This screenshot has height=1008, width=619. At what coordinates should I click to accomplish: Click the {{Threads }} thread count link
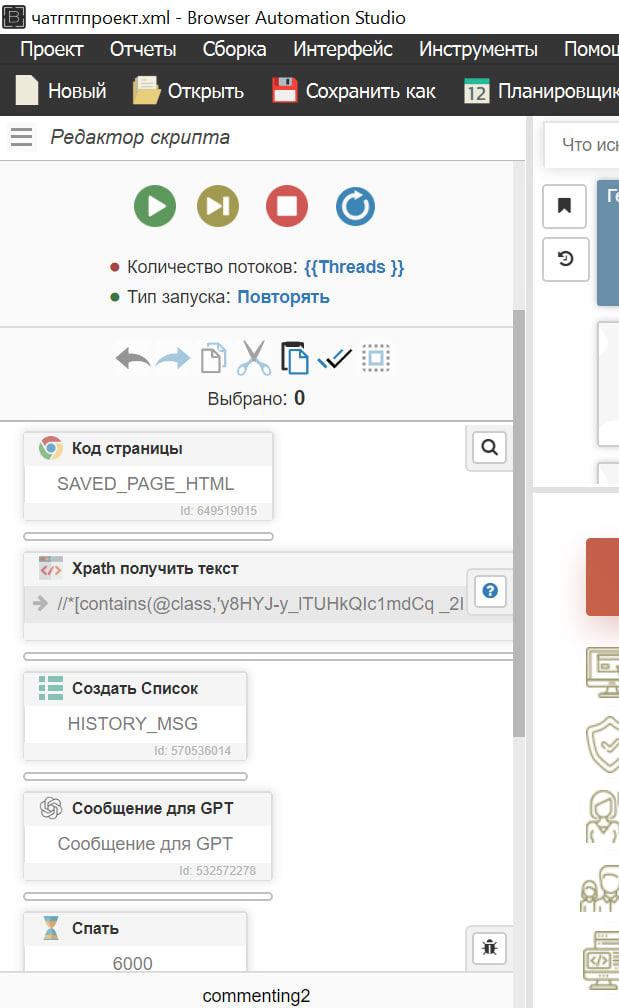point(354,267)
